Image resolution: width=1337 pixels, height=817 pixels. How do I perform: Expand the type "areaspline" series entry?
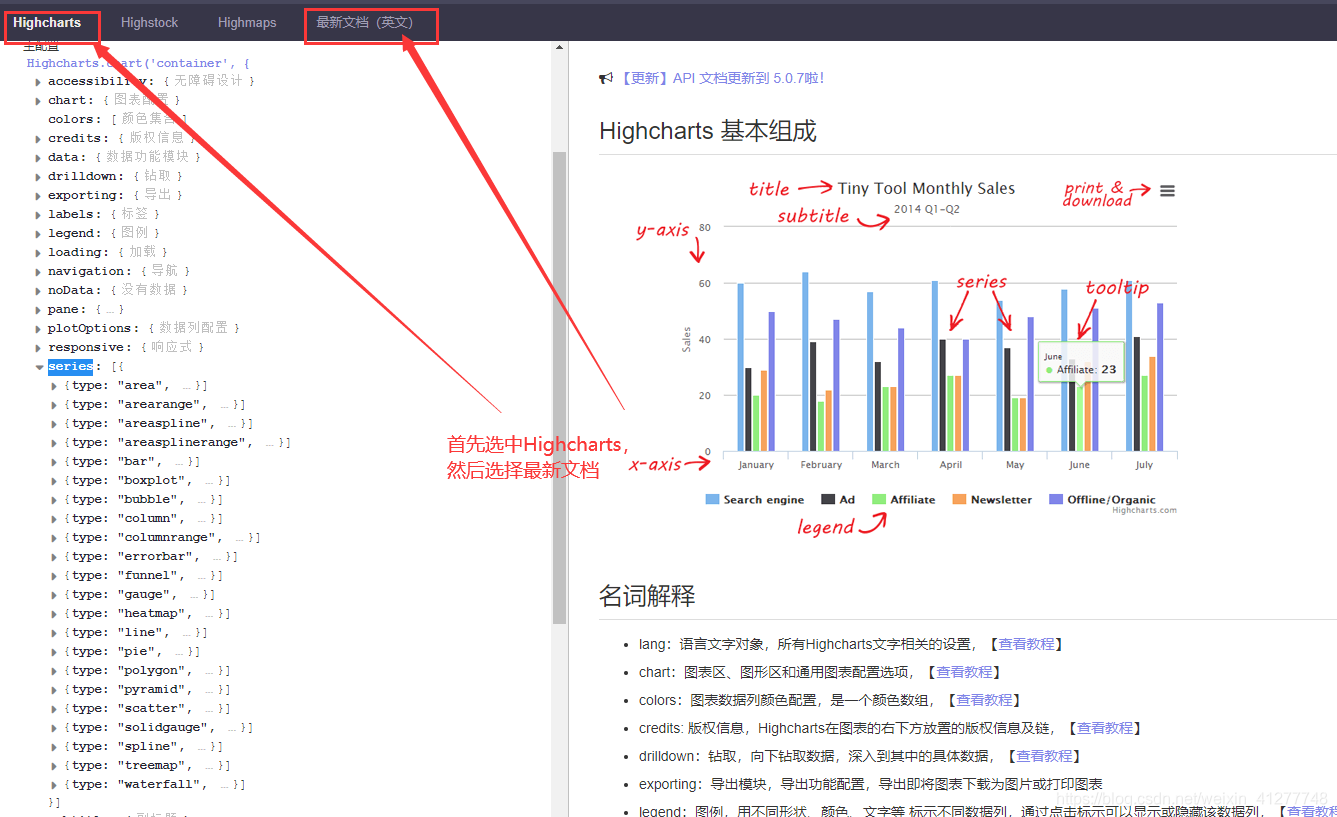(54, 424)
